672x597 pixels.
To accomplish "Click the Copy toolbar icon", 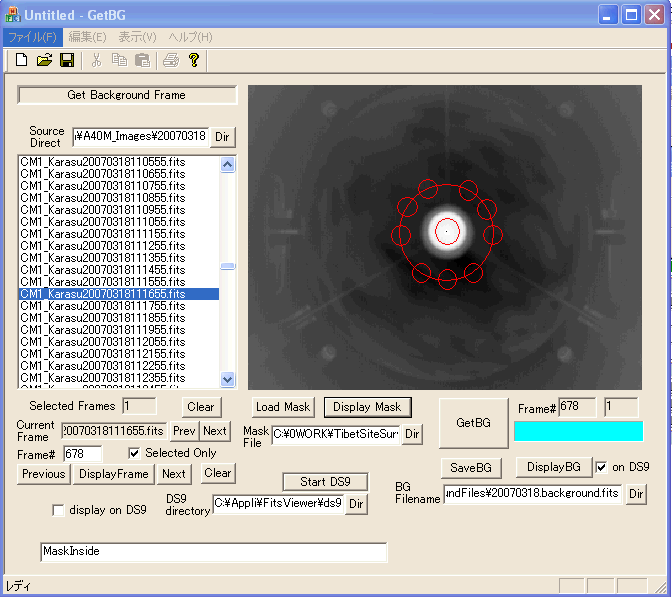I will 119,60.
